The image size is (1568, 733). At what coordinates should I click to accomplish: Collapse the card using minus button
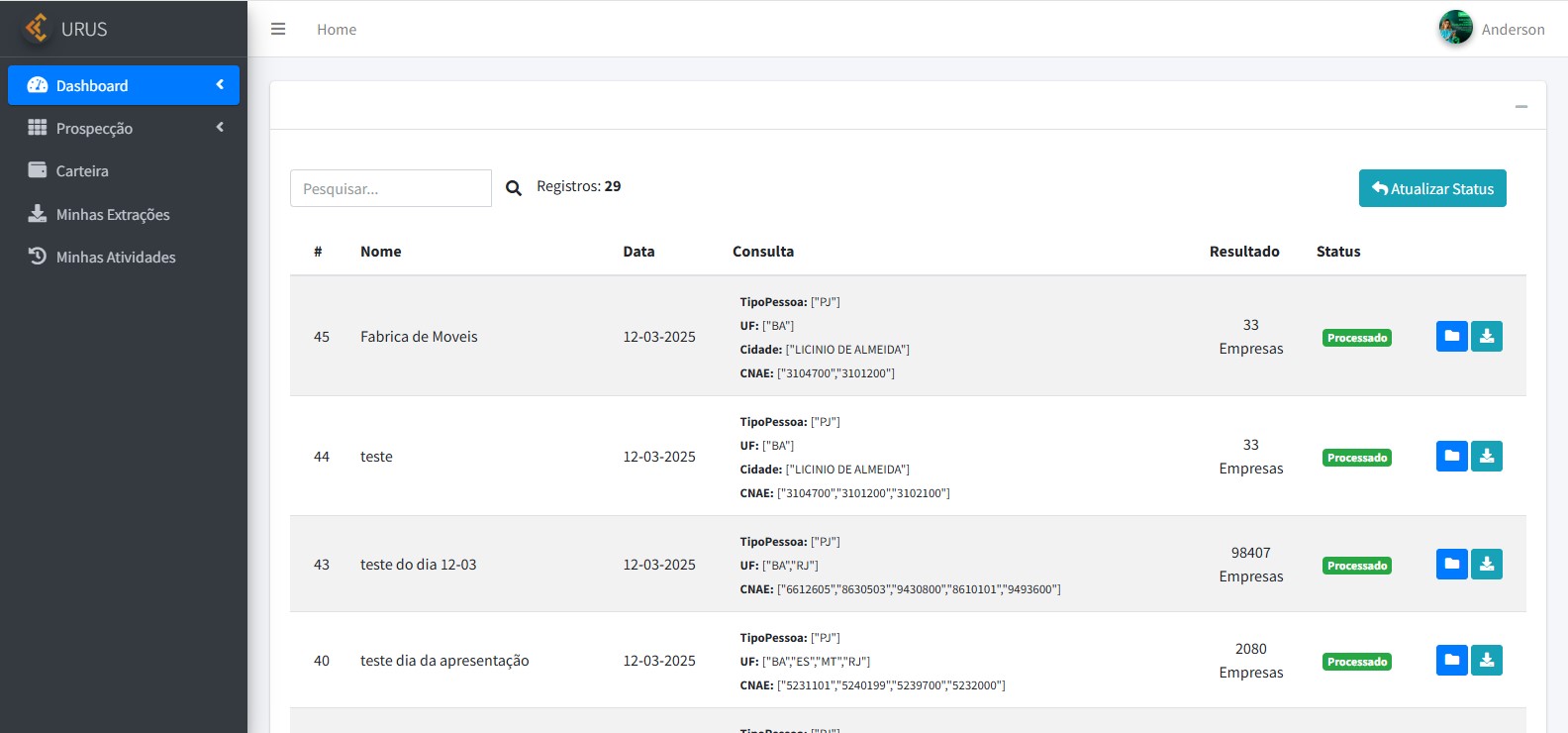(x=1520, y=106)
